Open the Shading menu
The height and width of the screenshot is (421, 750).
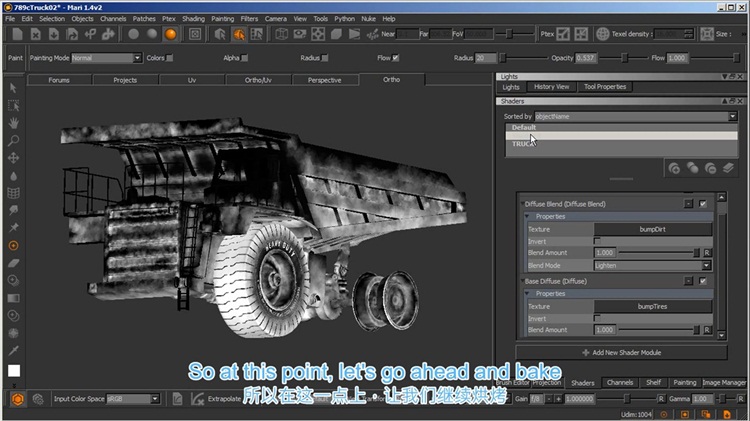pos(193,18)
